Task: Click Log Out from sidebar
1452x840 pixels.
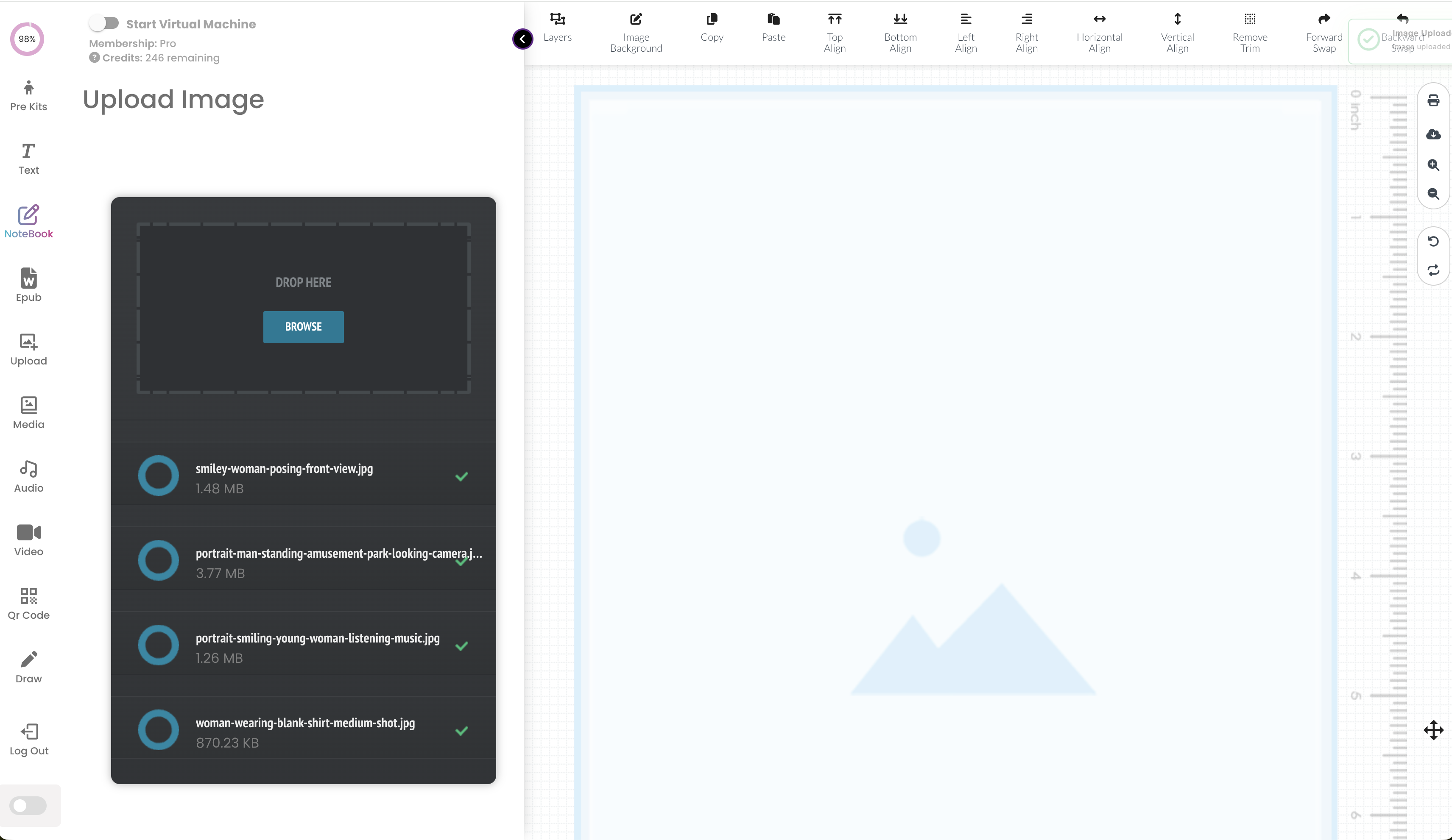Action: point(28,740)
